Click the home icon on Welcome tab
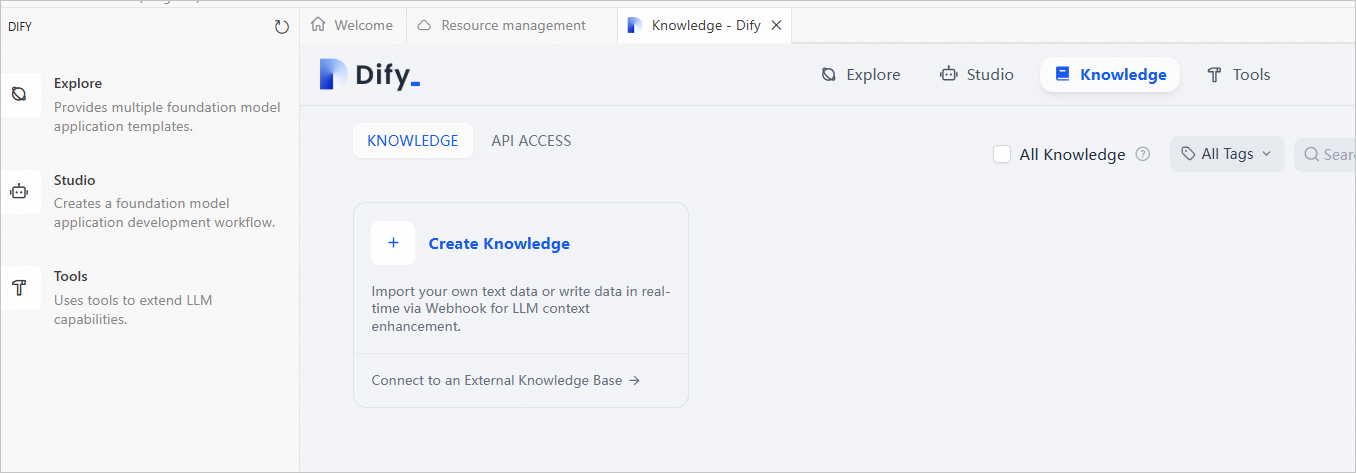This screenshot has width=1356, height=473. click(319, 25)
